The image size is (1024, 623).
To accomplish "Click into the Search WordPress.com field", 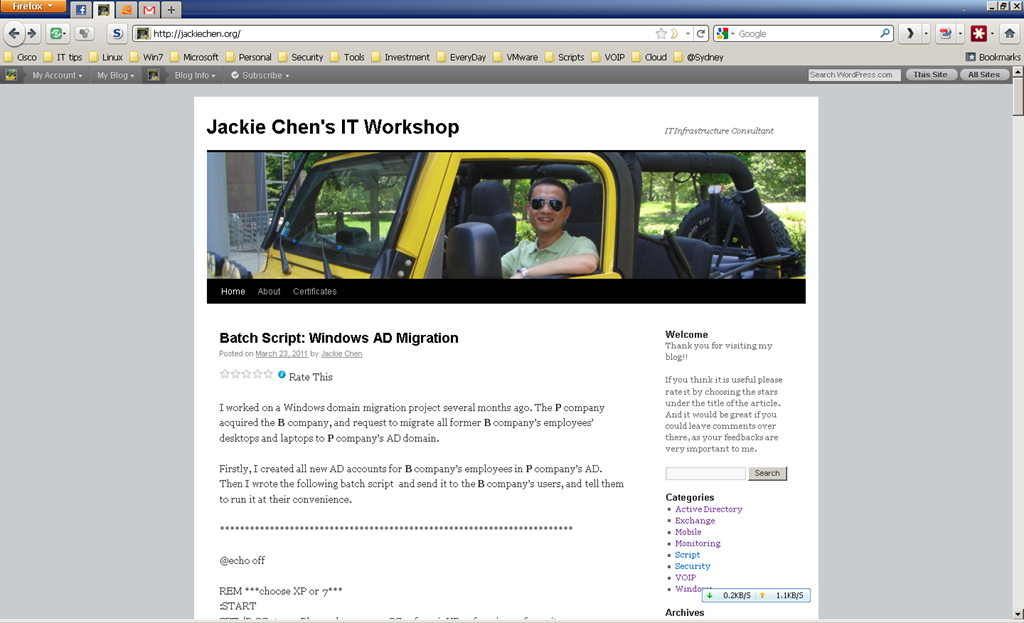I will (x=853, y=75).
